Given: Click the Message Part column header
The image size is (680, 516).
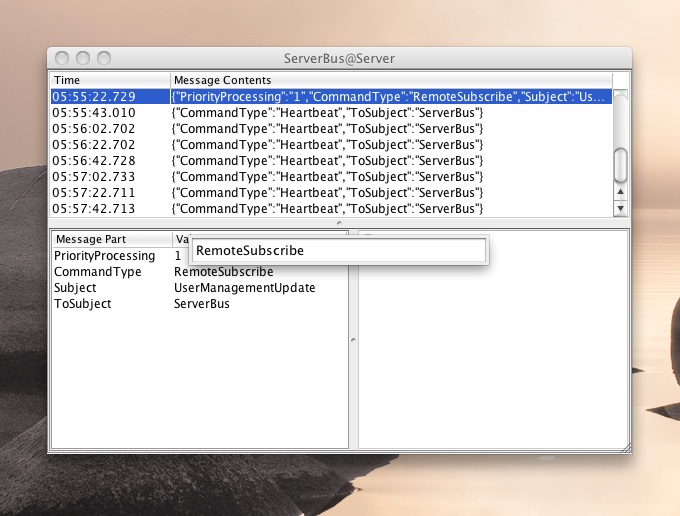Looking at the screenshot, I should (110, 239).
